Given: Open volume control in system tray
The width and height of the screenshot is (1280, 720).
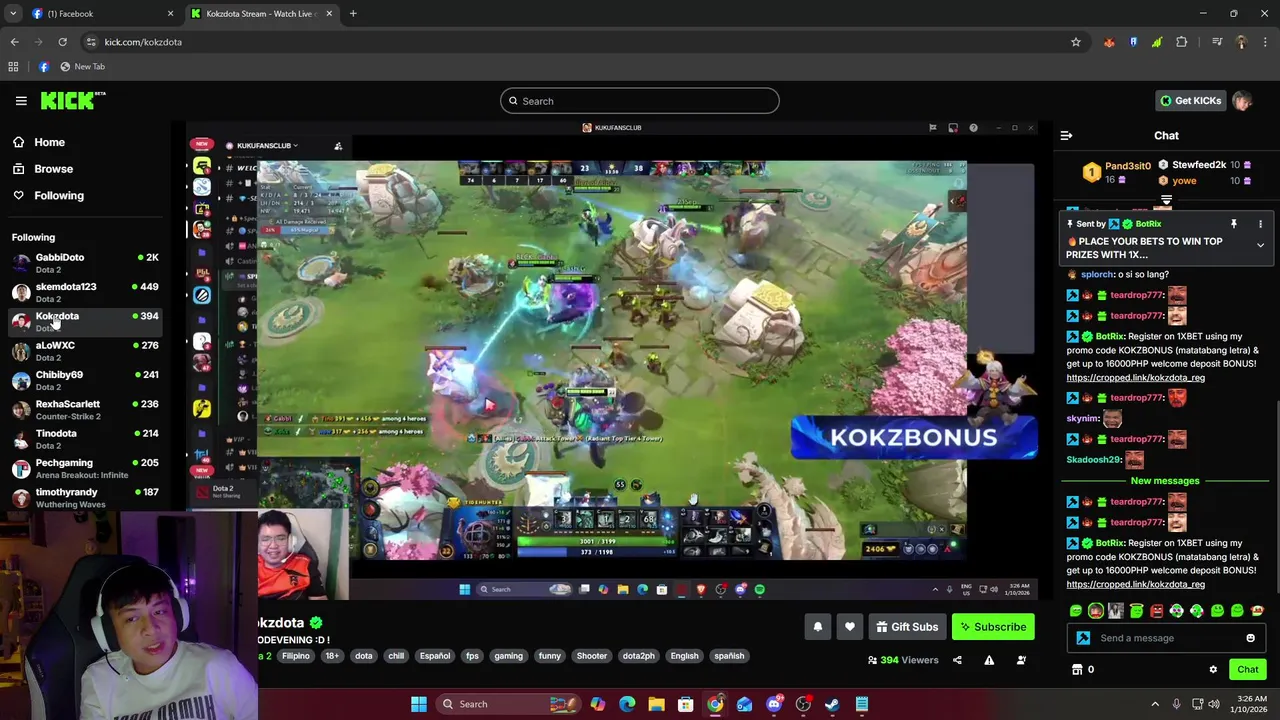Looking at the screenshot, I should [x=1213, y=704].
